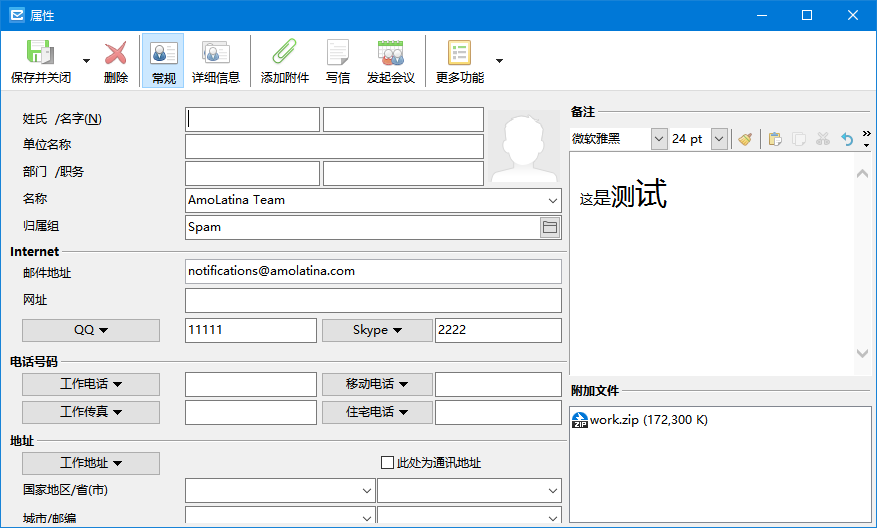Click the cut scissors icon in notes toolbar
Image resolution: width=877 pixels, height=528 pixels.
point(823,139)
